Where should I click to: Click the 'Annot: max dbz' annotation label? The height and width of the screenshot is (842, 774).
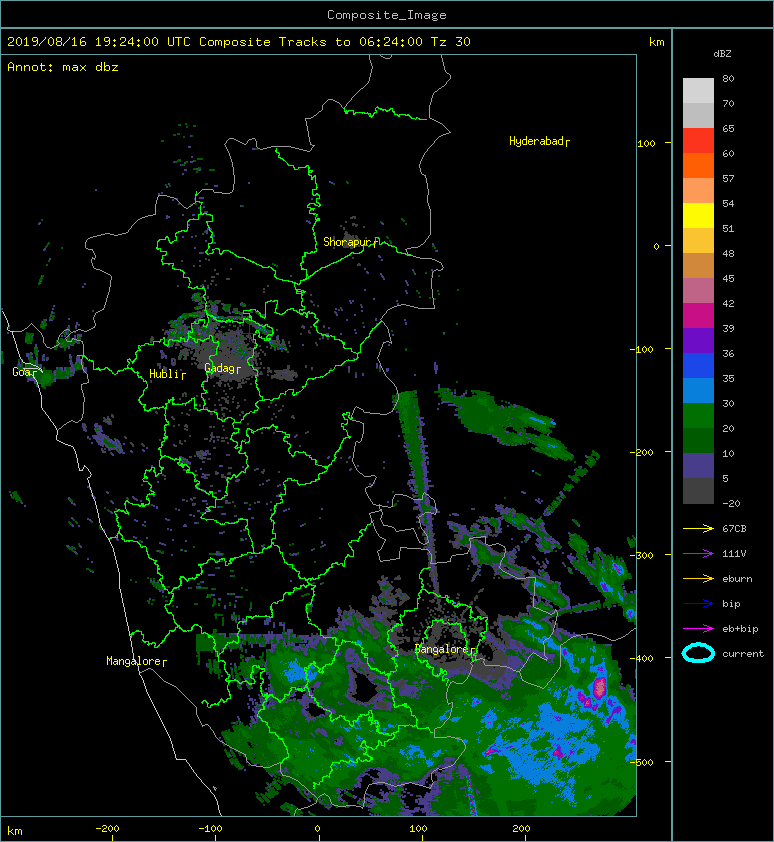click(x=62, y=67)
